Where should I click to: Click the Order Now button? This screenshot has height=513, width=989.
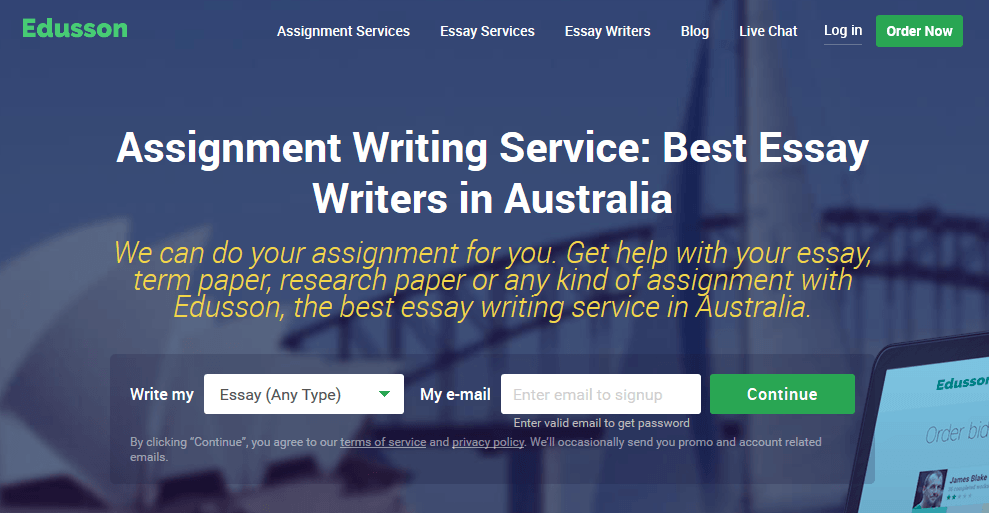tap(919, 31)
